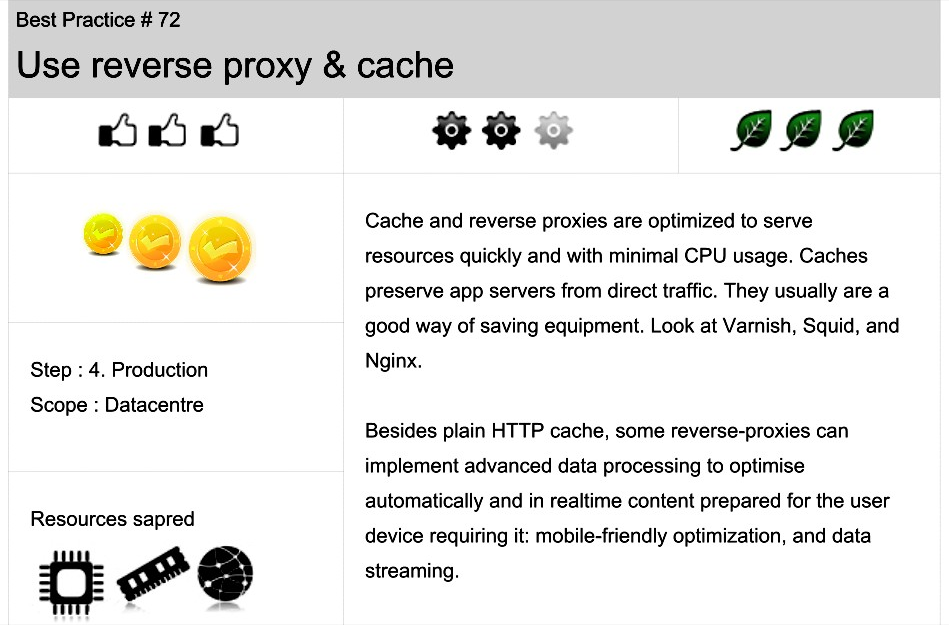The image size is (949, 625).
Task: Click the 'Step : 4. Production' text
Action: pyautogui.click(x=119, y=370)
